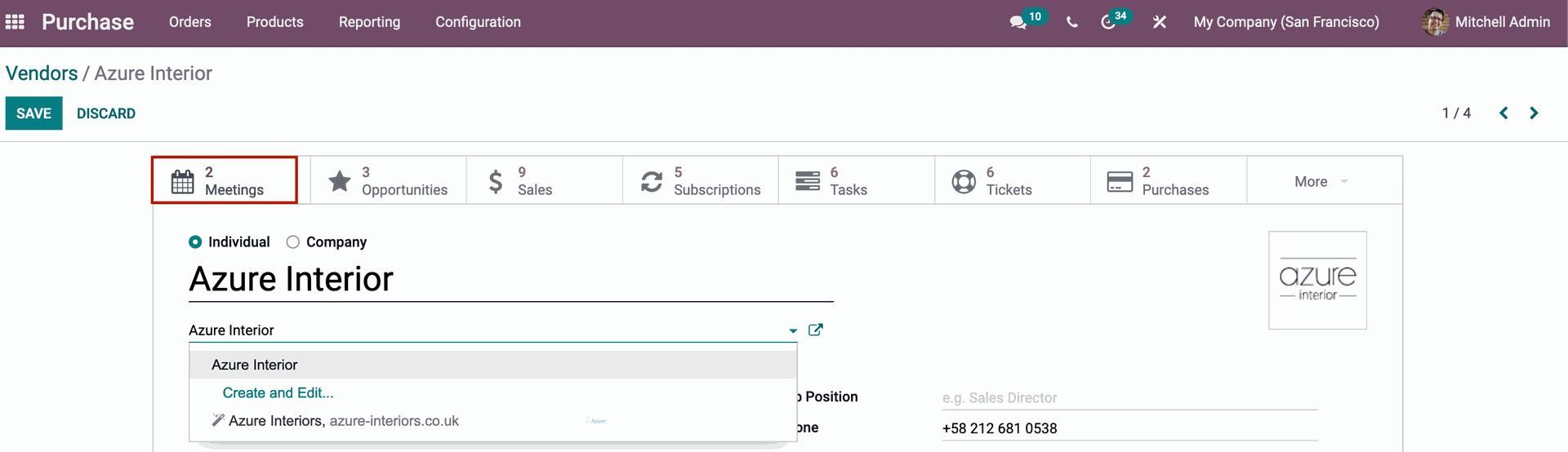Screen dimensions: 1568x452
Task: Open the My Company (San Francisco) switcher
Action: (x=1286, y=22)
